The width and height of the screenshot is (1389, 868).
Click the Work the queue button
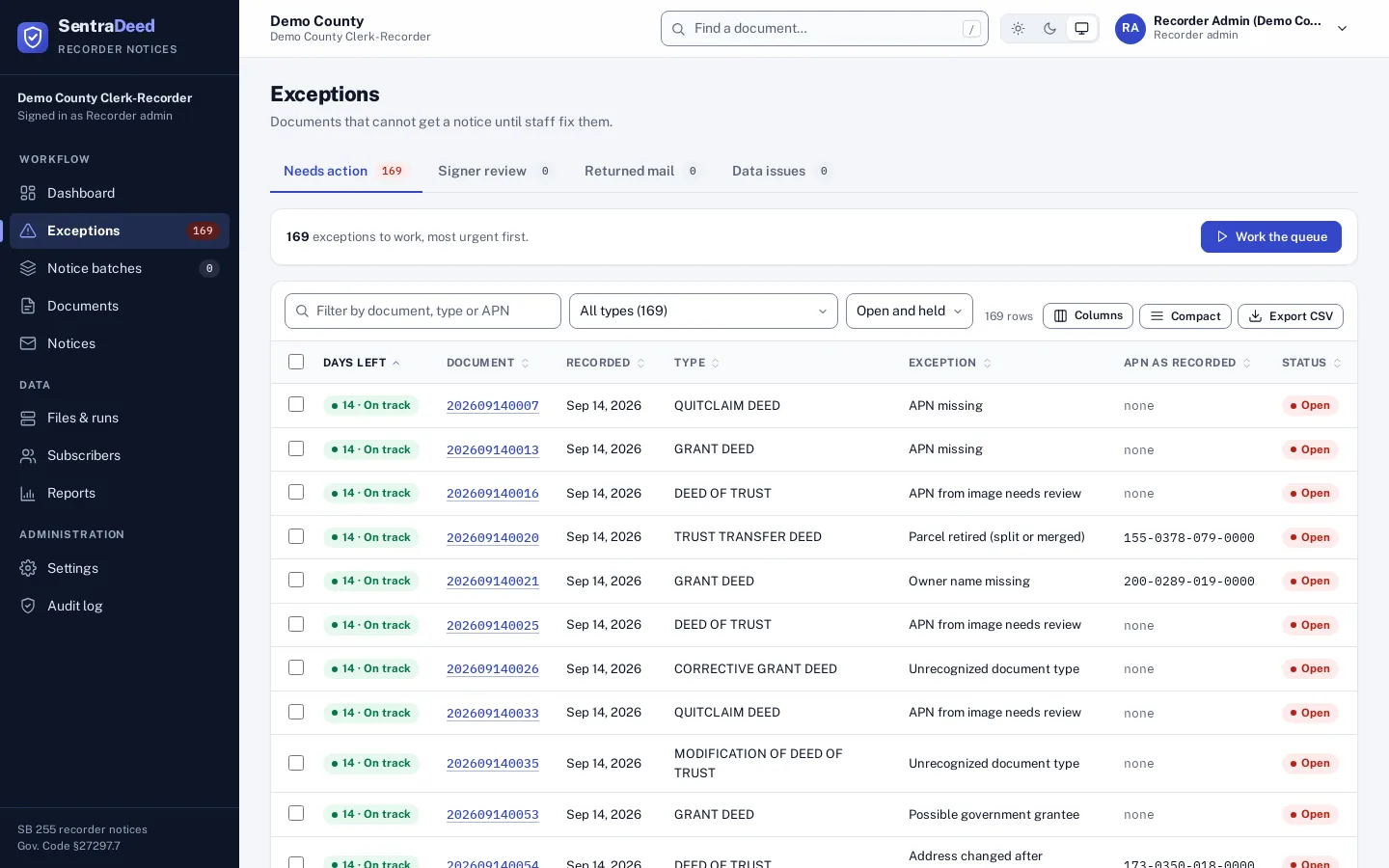coord(1270,236)
